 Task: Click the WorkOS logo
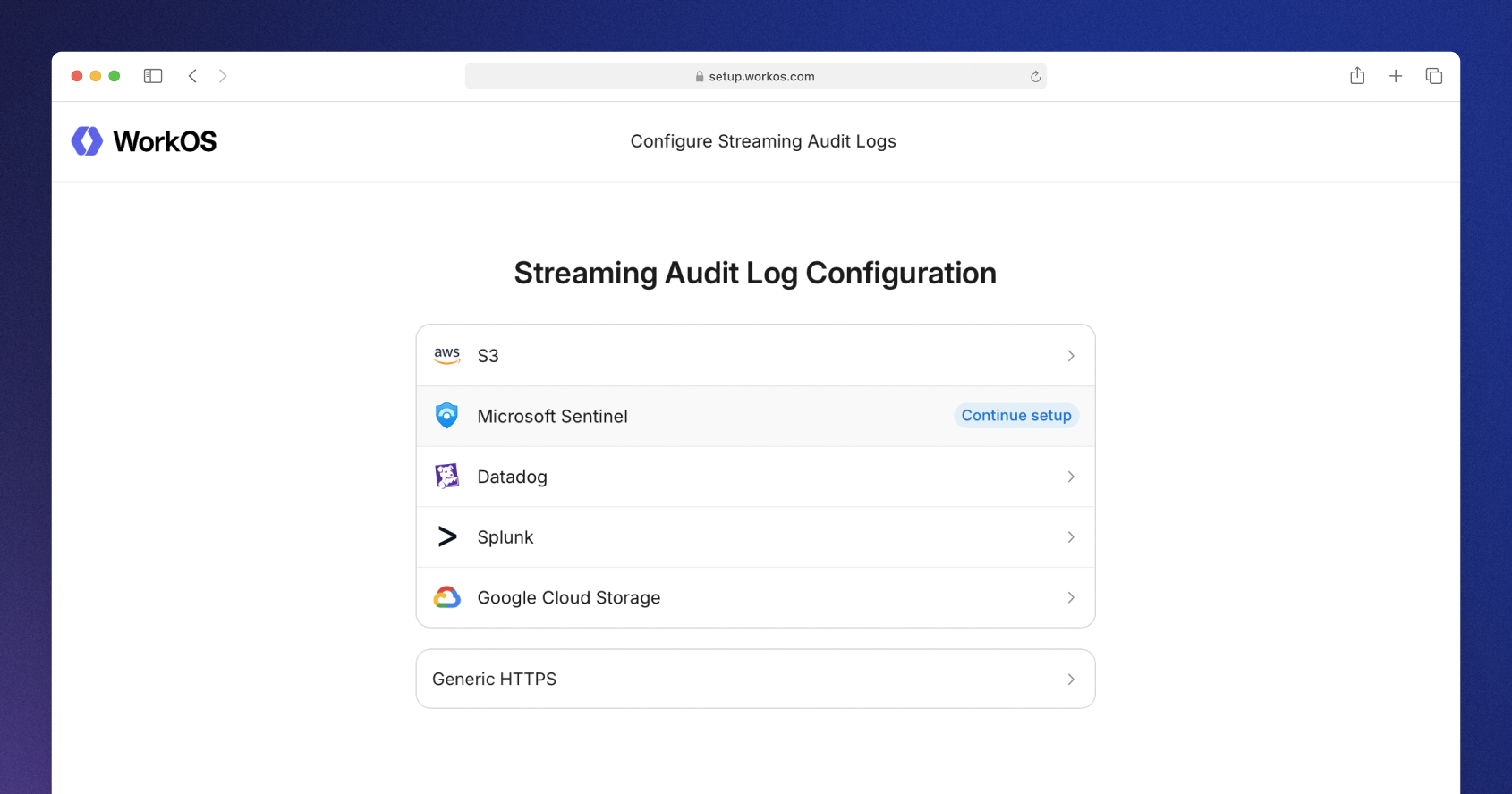pos(144,141)
